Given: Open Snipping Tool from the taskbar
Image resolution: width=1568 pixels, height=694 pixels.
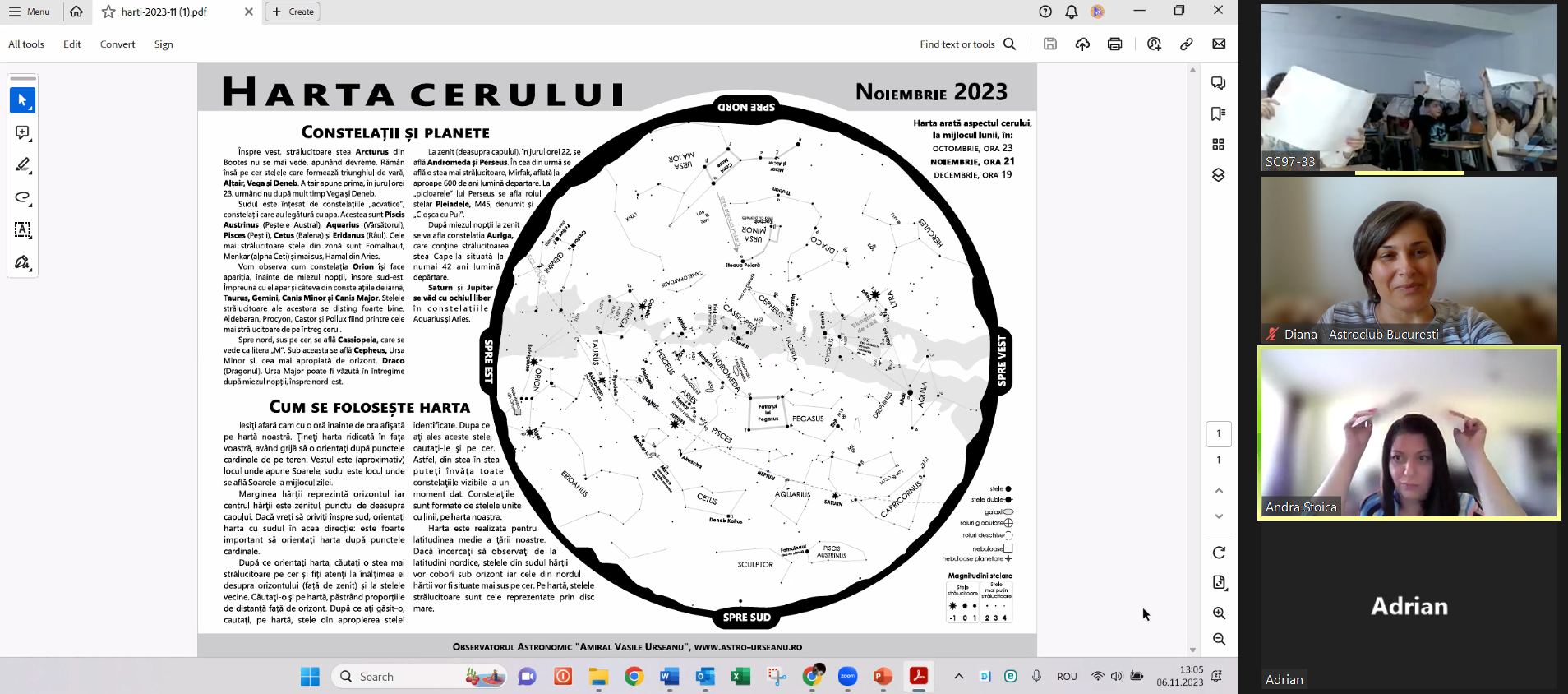Looking at the screenshot, I should (x=777, y=677).
